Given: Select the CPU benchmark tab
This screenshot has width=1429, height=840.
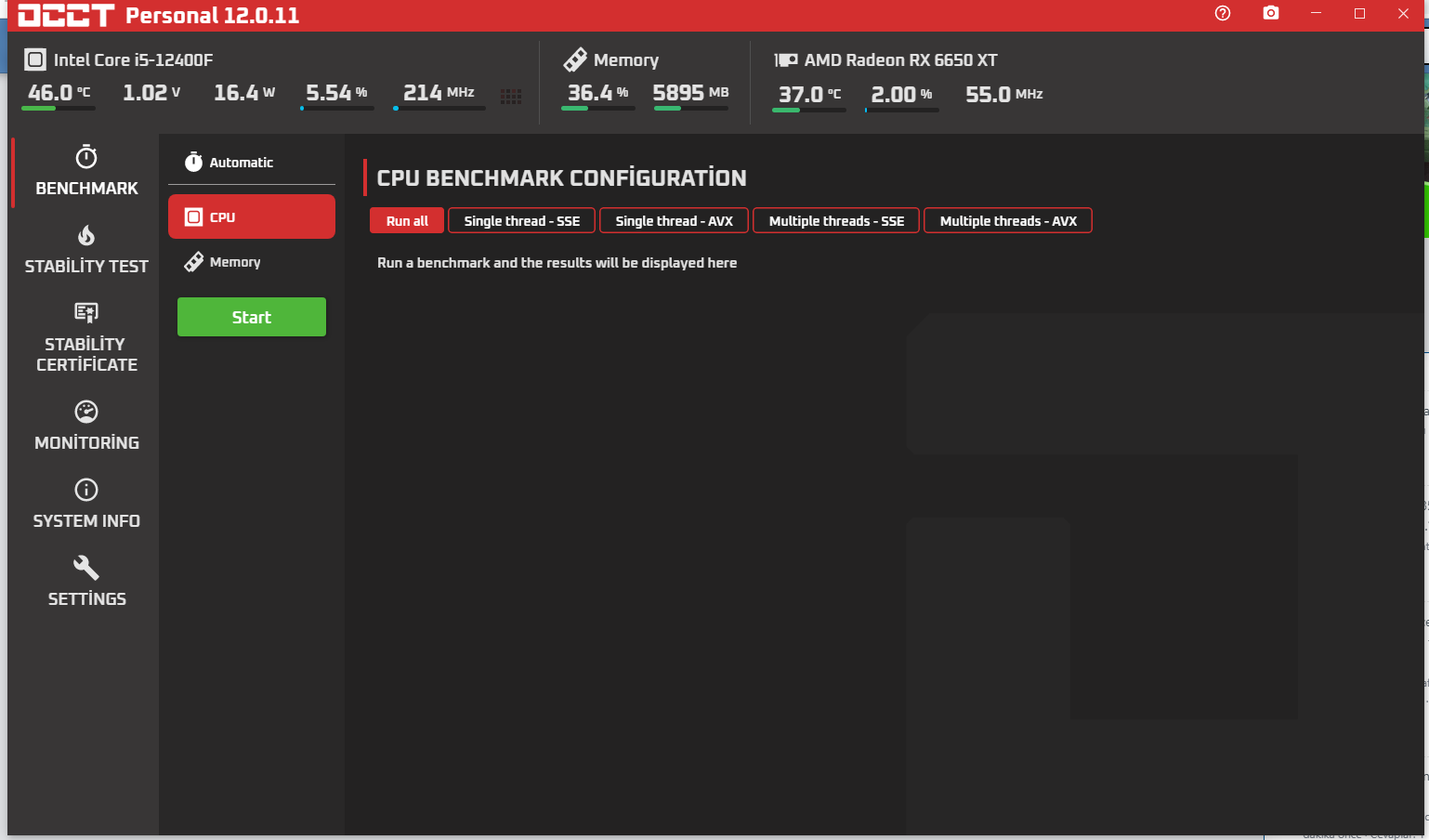Looking at the screenshot, I should [x=252, y=217].
